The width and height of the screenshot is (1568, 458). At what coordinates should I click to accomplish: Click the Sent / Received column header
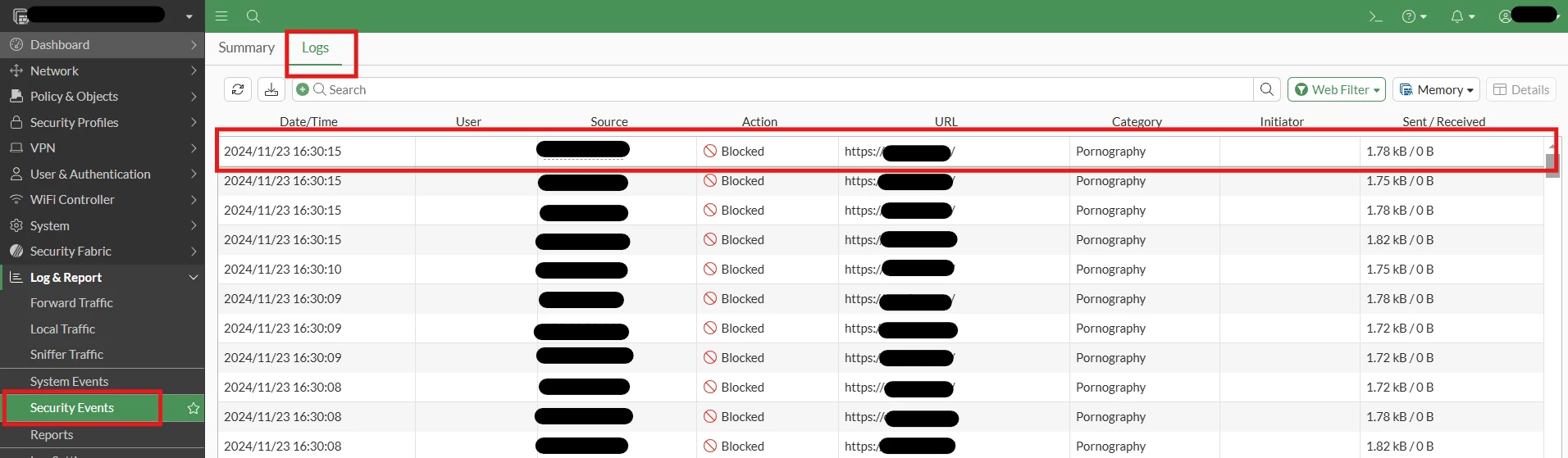point(1443,122)
